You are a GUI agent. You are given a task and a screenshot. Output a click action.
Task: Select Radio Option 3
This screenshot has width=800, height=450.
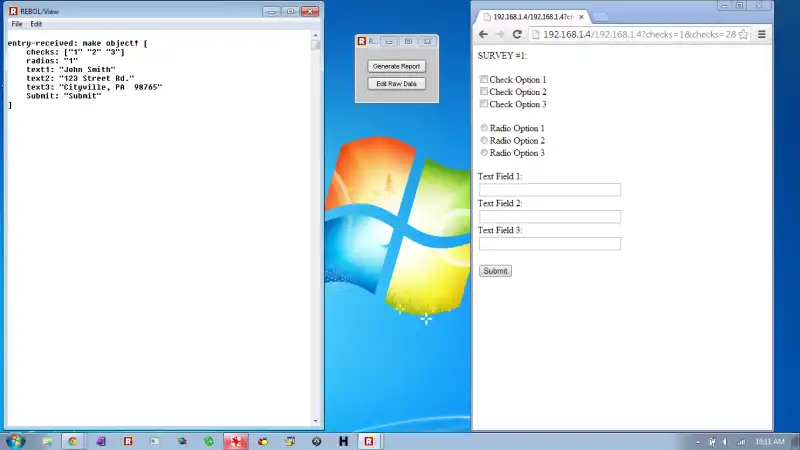click(484, 152)
